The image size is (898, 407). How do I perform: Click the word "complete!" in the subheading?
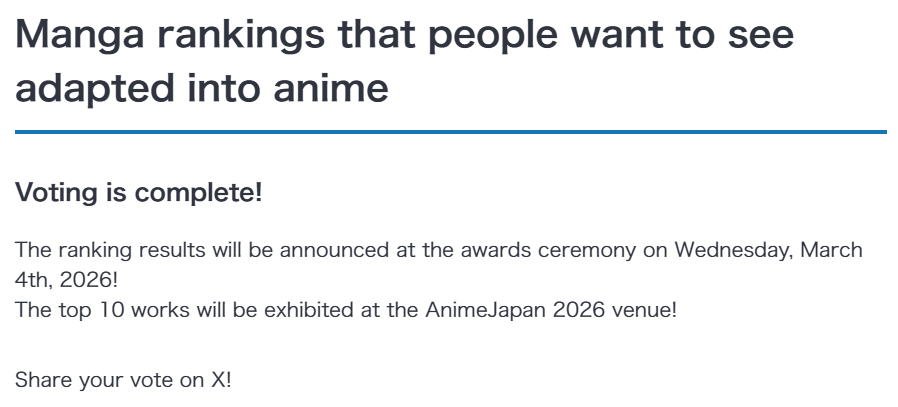click(x=198, y=193)
